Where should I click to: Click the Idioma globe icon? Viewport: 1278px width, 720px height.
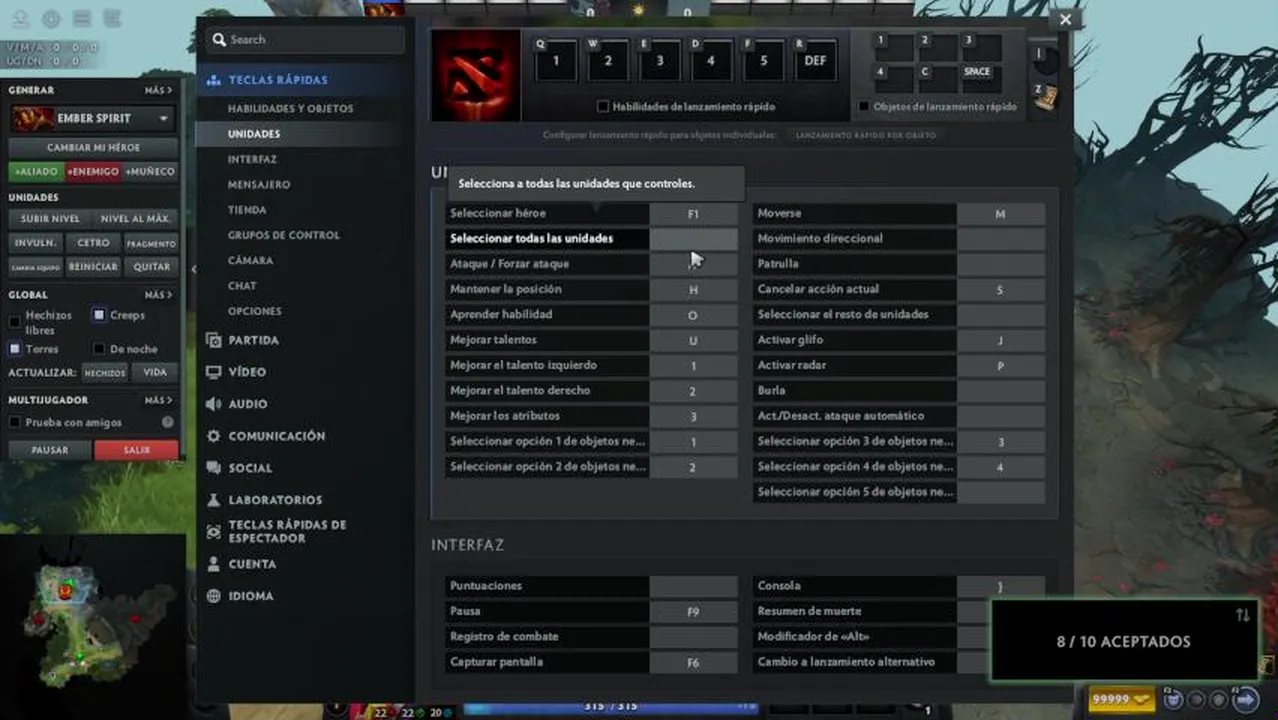[213, 596]
